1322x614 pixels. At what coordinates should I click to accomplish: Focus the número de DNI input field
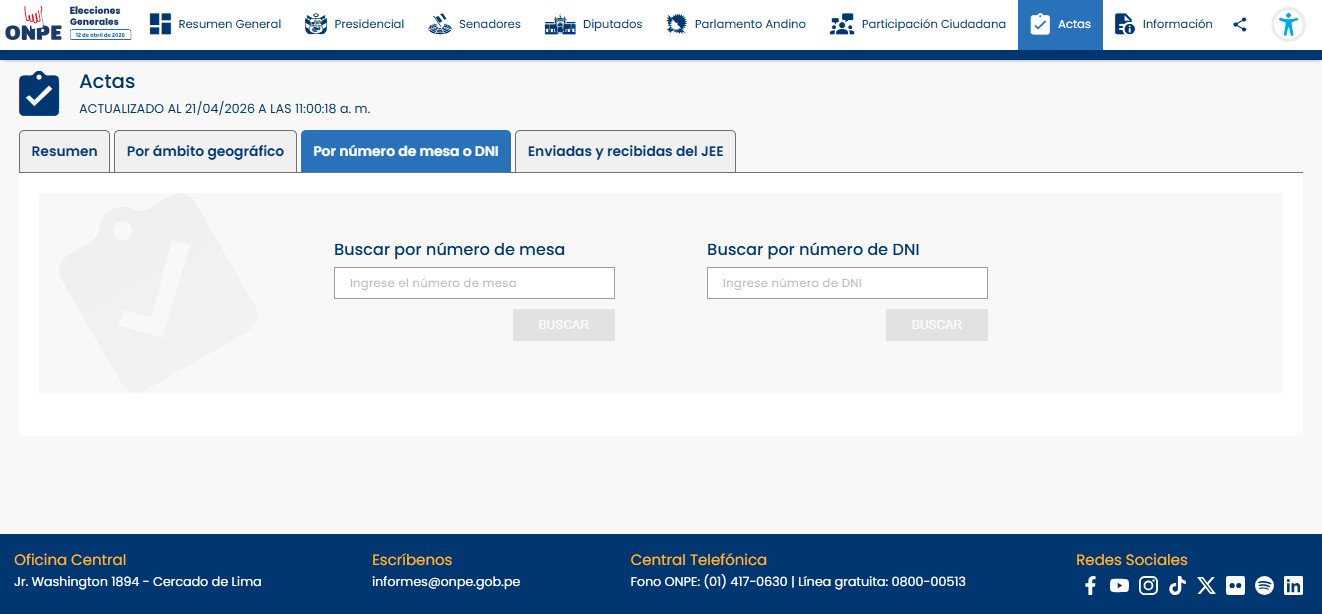point(847,283)
